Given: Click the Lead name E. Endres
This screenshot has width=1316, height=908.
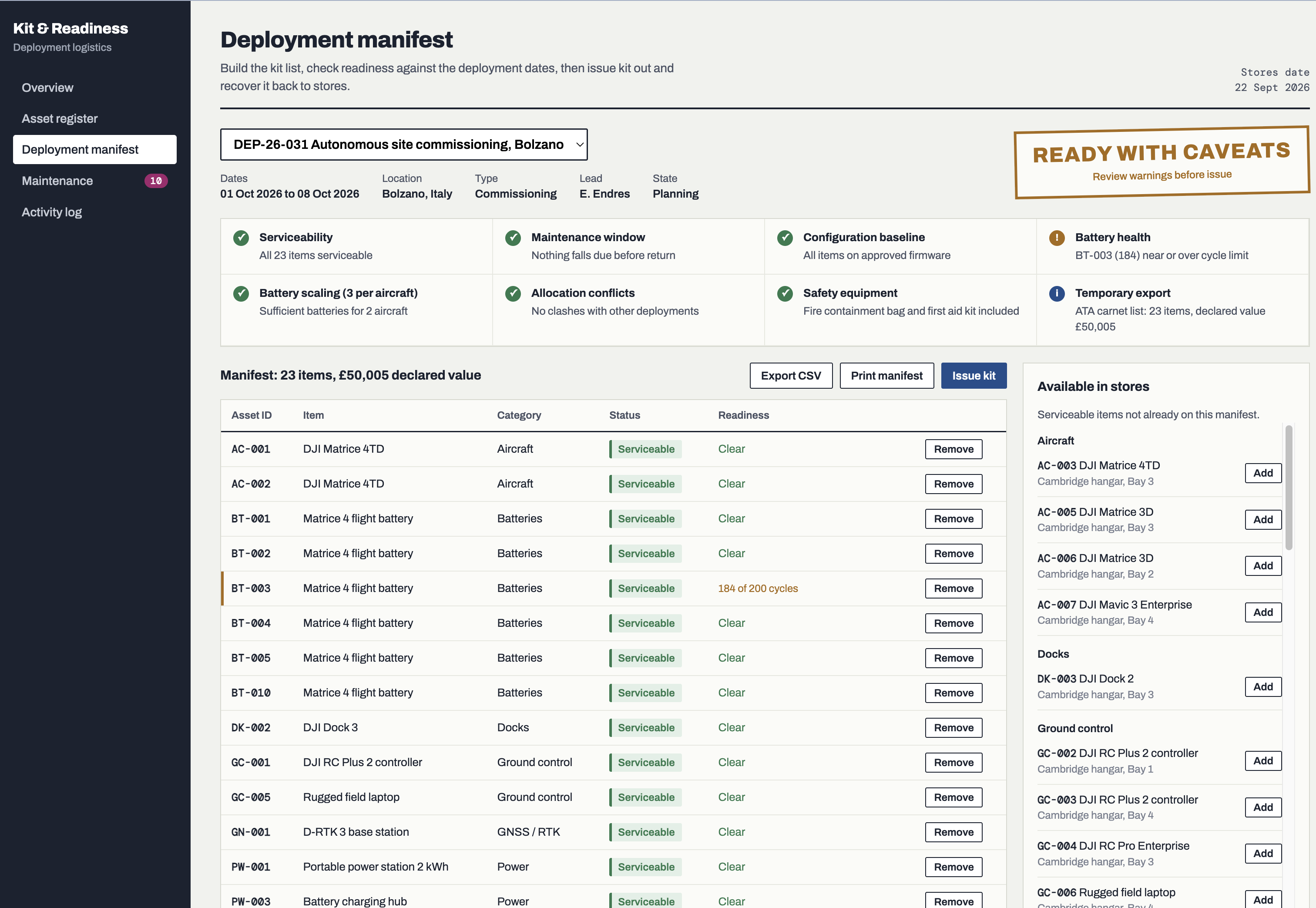Looking at the screenshot, I should click(604, 194).
